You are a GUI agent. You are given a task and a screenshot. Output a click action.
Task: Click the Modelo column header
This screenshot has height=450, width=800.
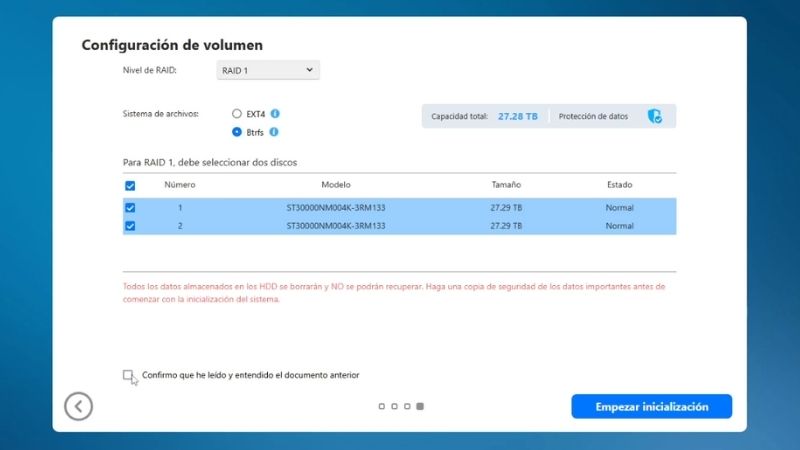[x=336, y=185]
